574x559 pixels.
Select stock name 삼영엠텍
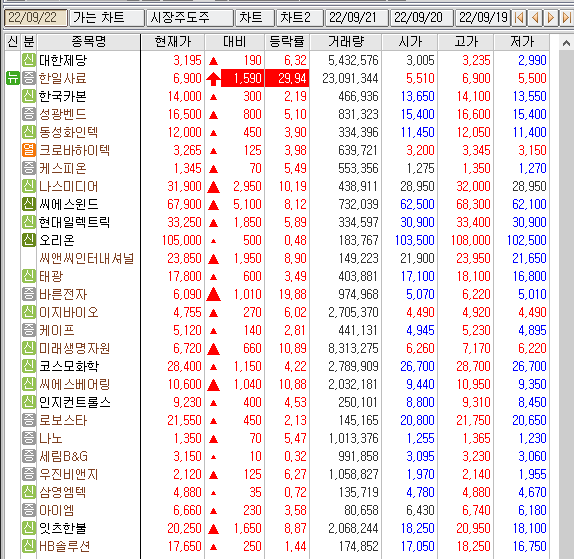63,492
